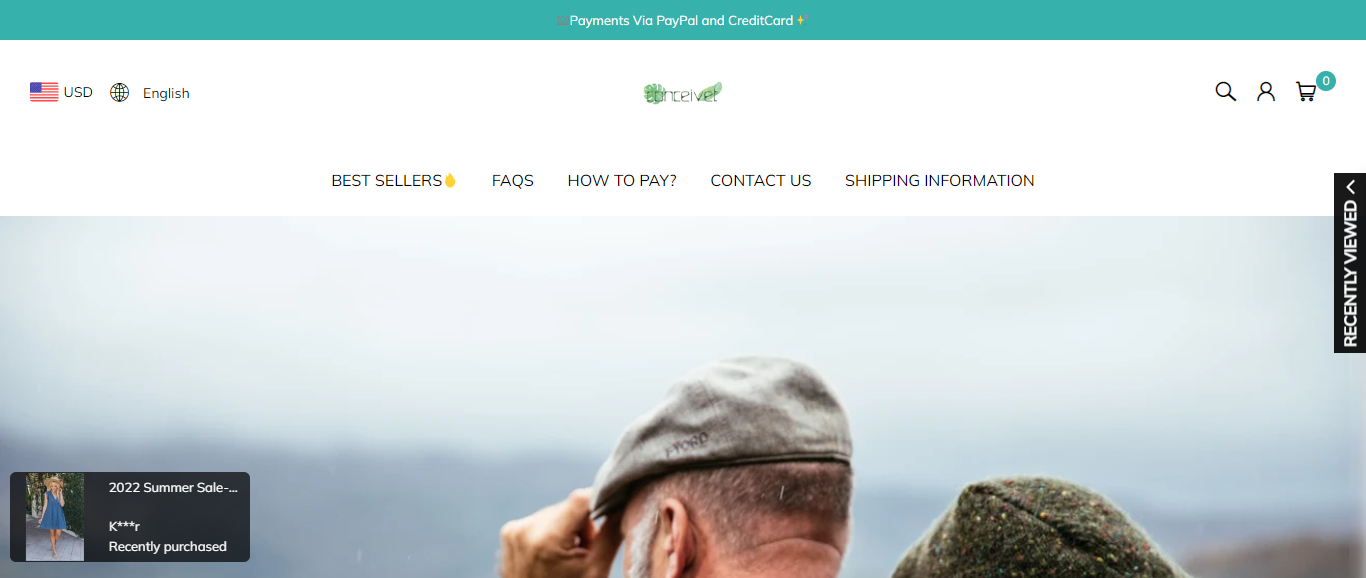Open the search magnifier icon
Viewport: 1366px width, 578px height.
point(1225,92)
